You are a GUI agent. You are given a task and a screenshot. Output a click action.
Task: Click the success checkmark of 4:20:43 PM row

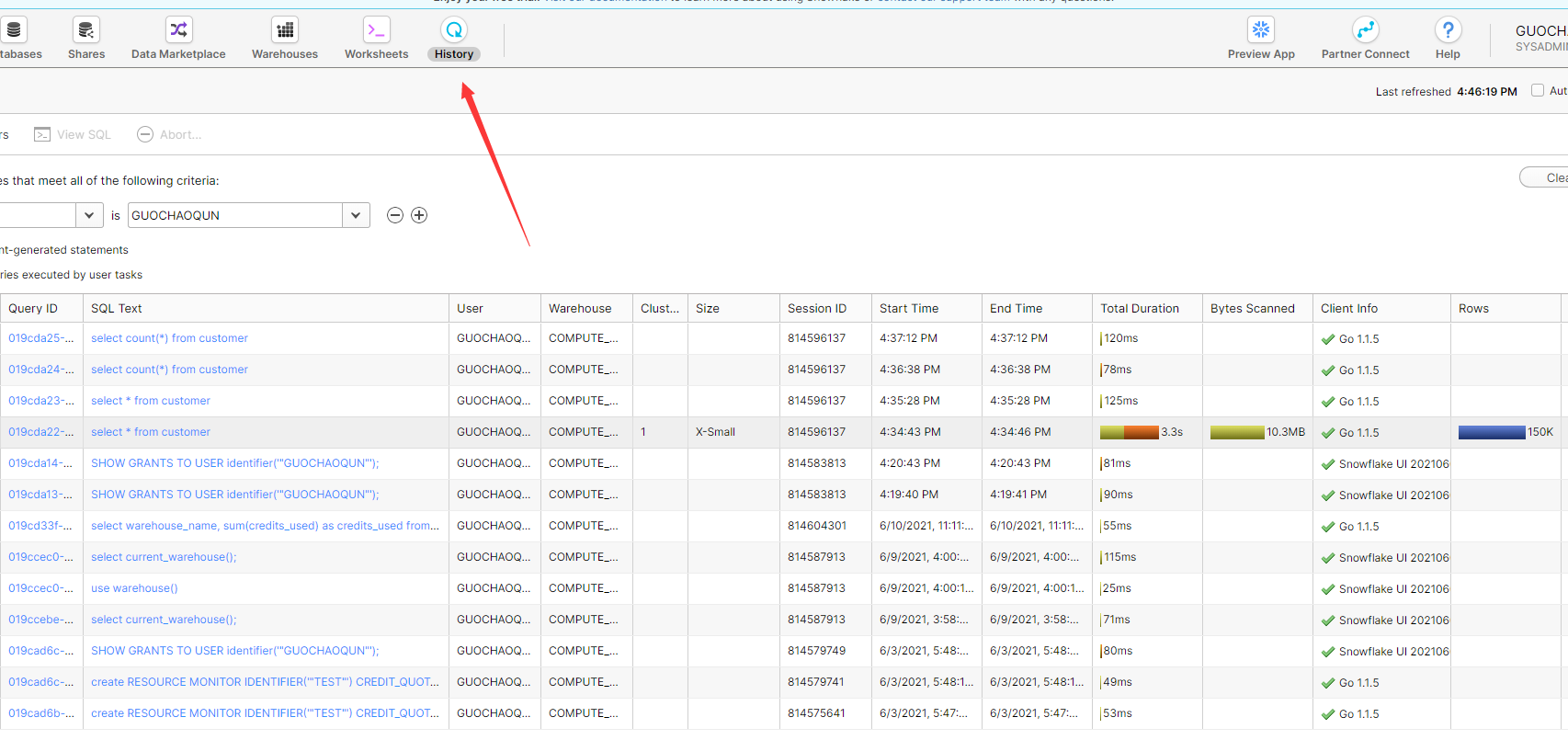tap(1328, 464)
